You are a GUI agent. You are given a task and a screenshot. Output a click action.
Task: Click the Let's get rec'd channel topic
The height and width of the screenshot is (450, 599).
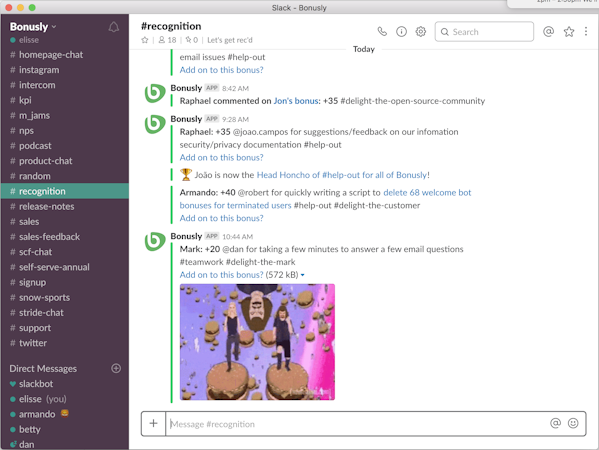(230, 40)
